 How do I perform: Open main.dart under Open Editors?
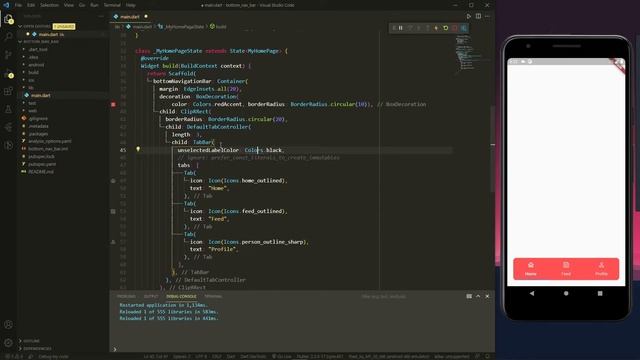[x=51, y=35]
